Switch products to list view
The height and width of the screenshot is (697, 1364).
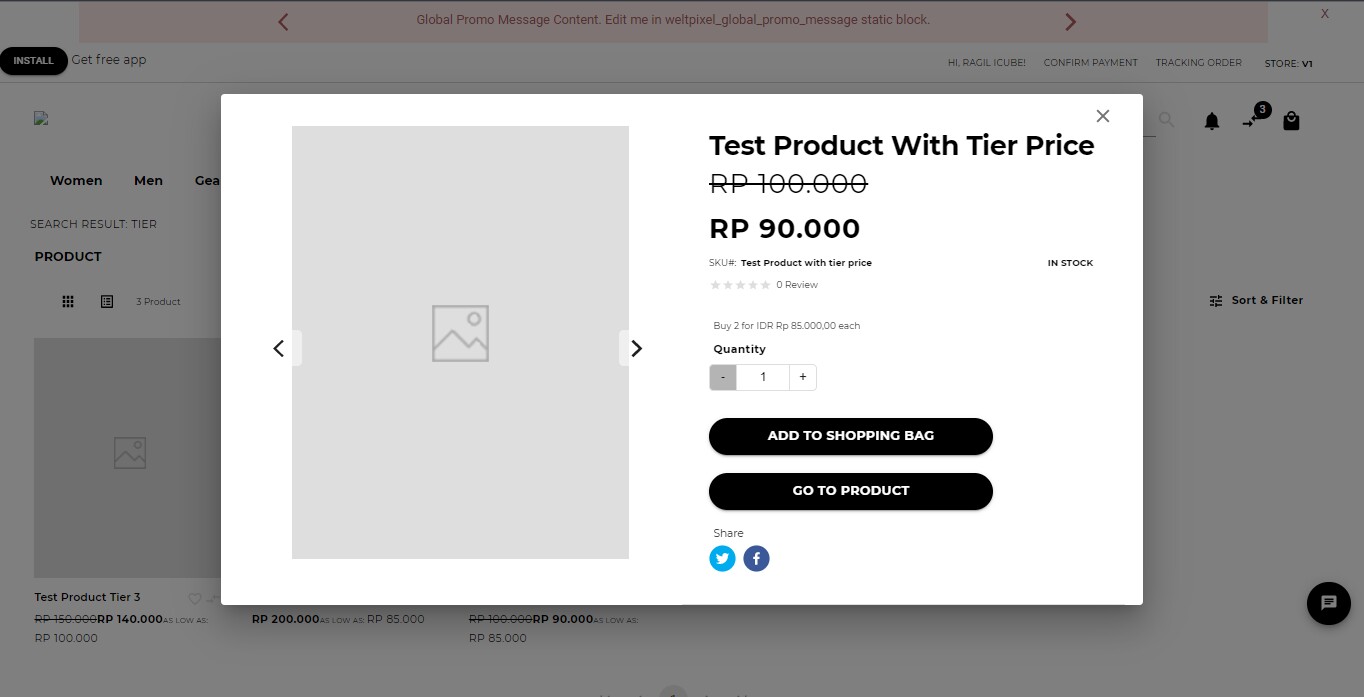click(x=107, y=301)
